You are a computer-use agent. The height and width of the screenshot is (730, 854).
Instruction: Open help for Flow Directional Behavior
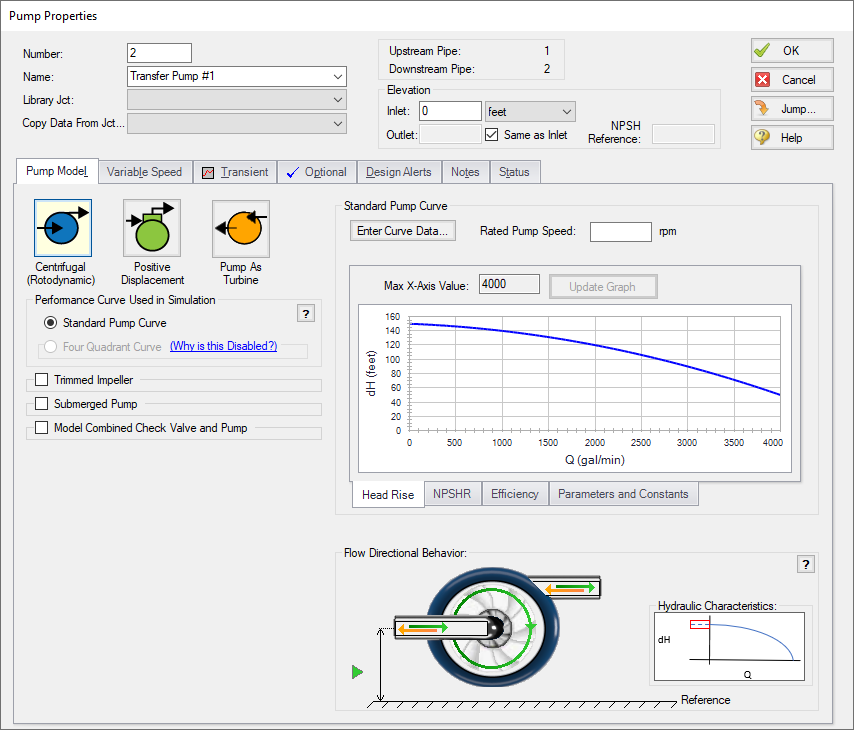coord(806,564)
